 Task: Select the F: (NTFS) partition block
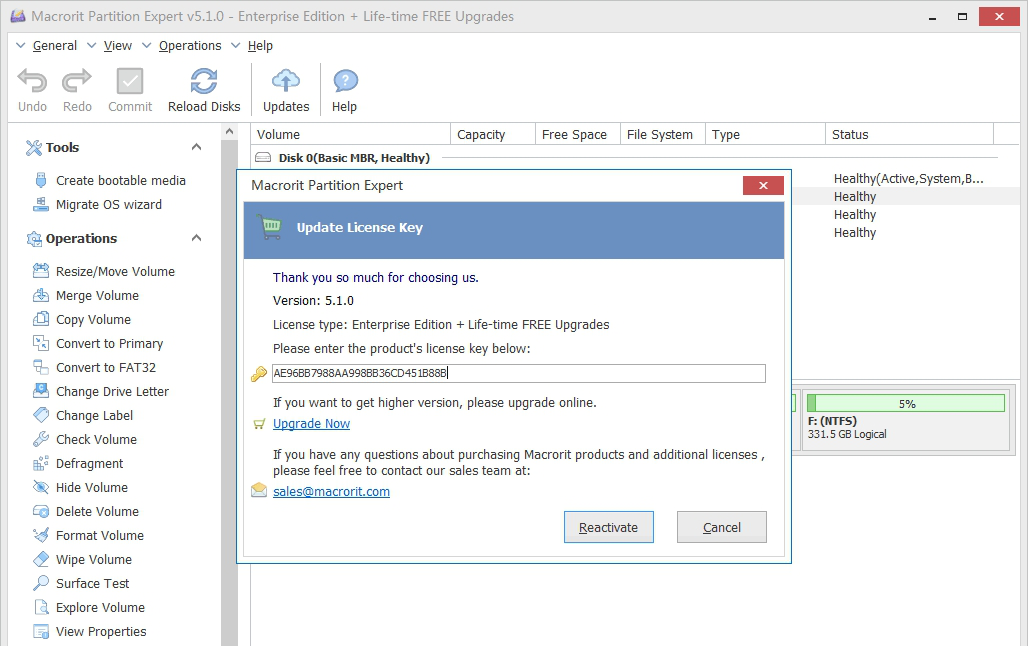[905, 419]
